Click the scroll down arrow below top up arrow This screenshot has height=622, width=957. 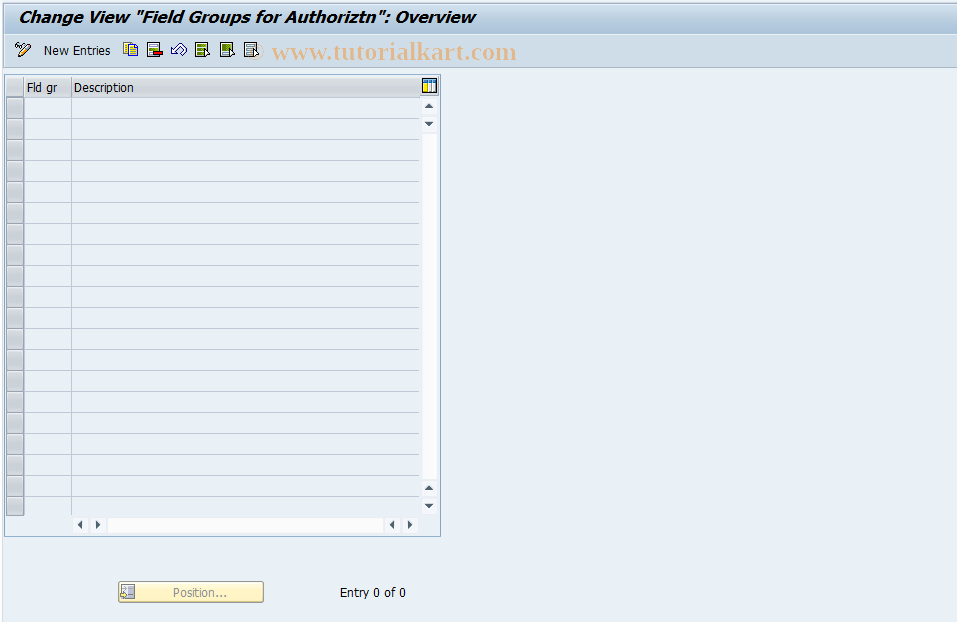[429, 124]
